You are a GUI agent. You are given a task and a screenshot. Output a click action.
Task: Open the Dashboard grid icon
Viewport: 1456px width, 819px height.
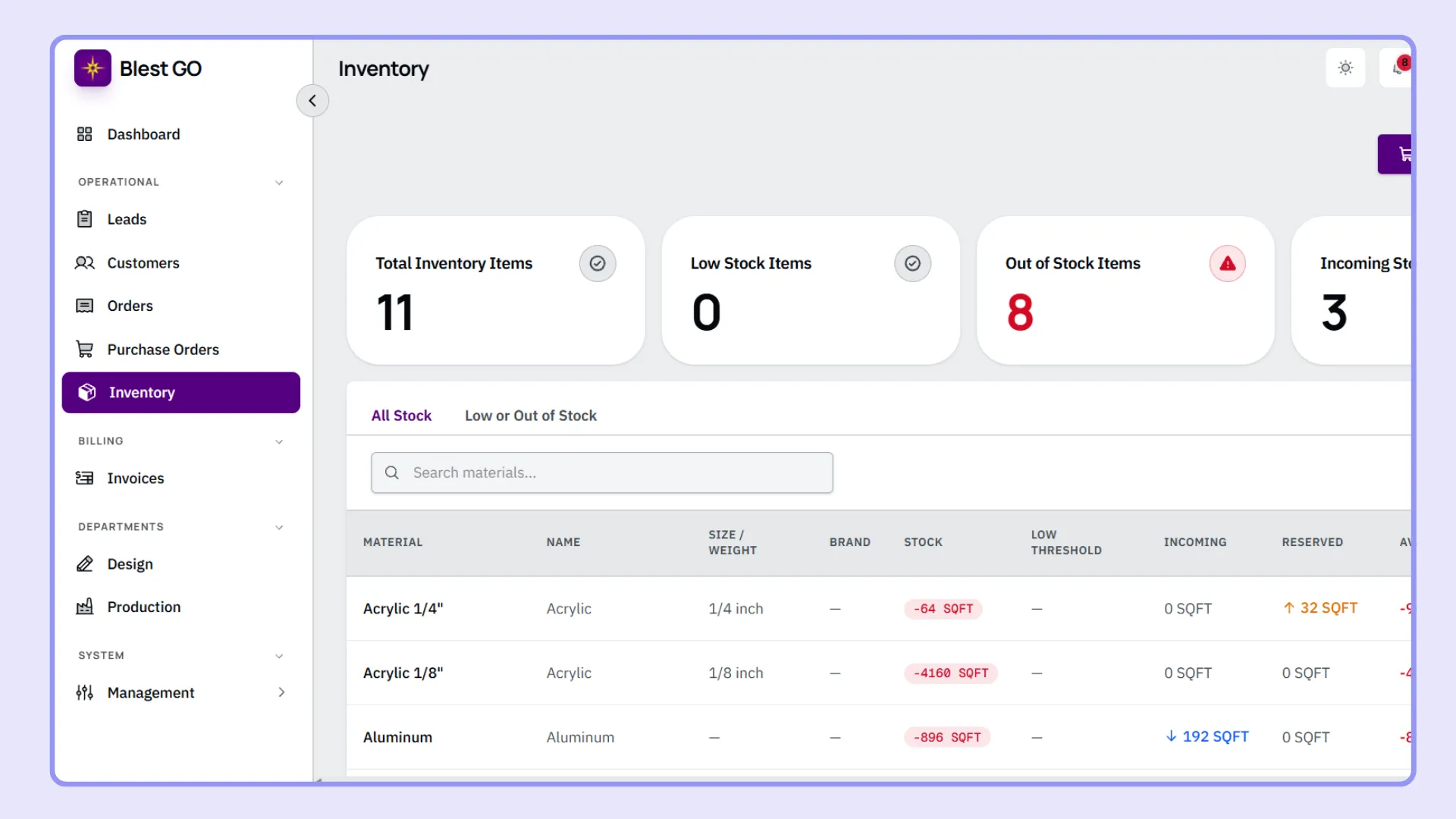coord(84,134)
